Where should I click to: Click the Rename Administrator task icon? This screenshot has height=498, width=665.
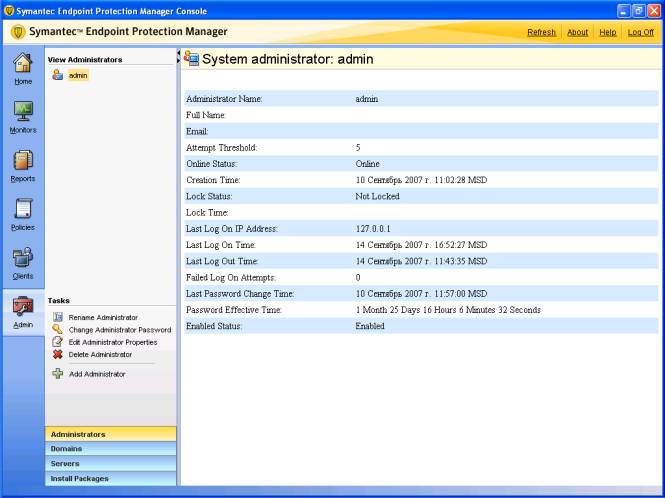click(58, 317)
